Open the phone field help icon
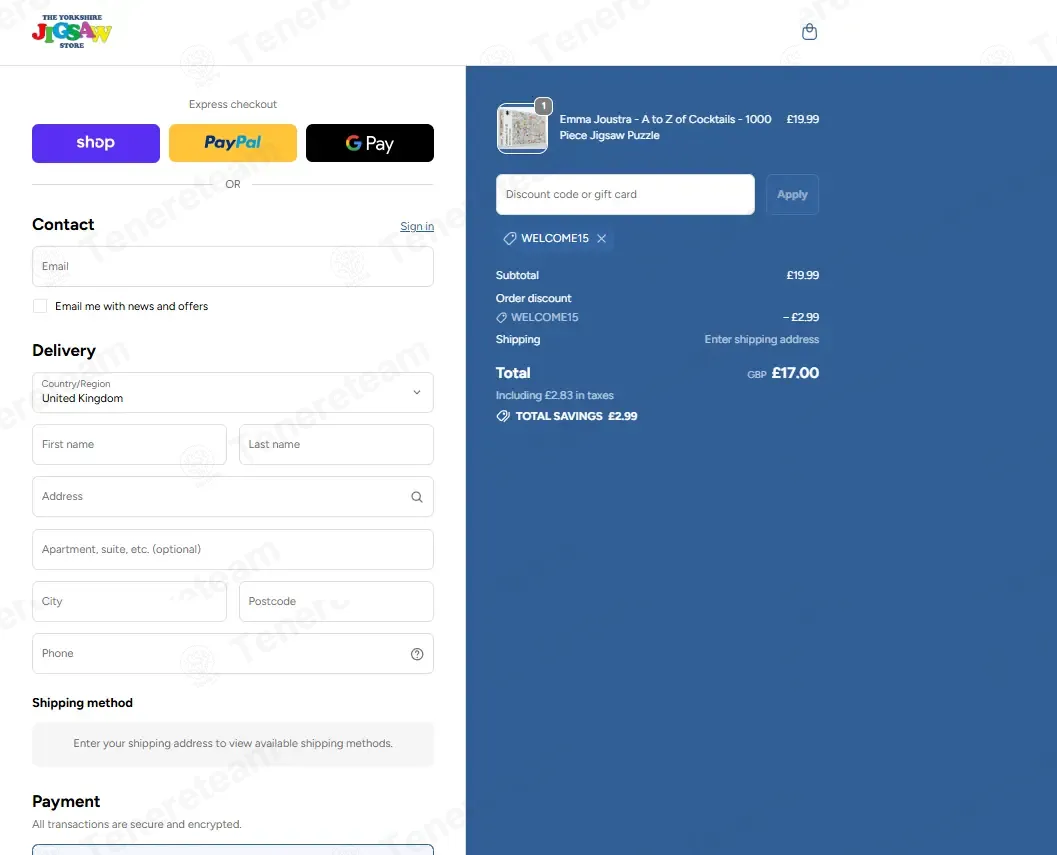1057x855 pixels. [417, 654]
